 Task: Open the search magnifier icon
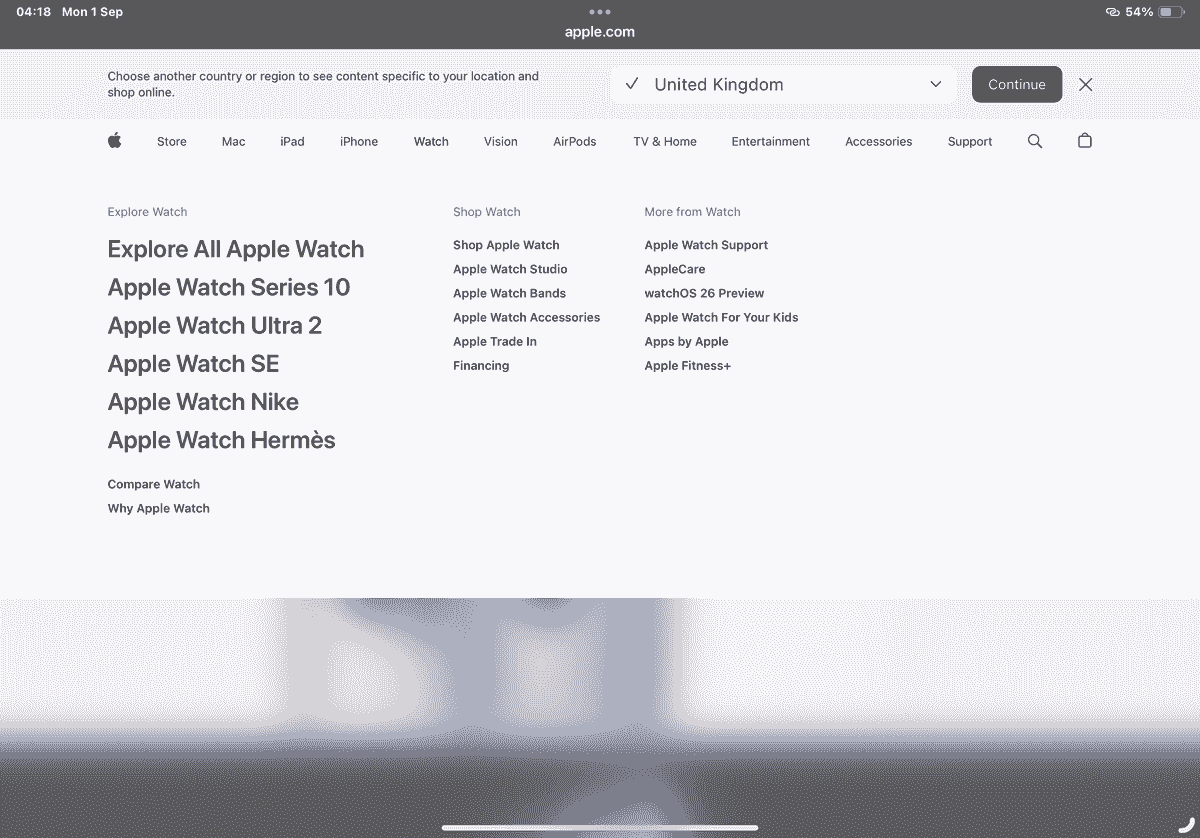point(1035,141)
